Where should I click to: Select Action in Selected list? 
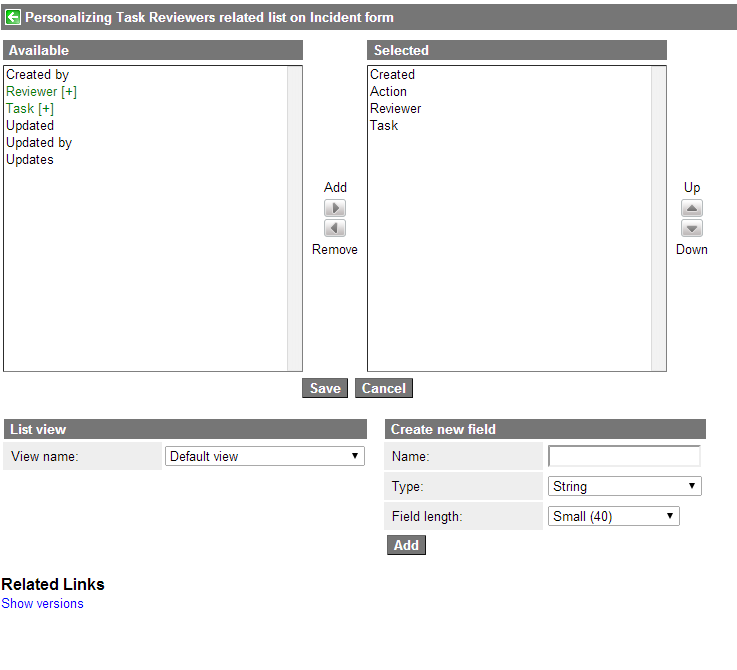[x=510, y=91]
